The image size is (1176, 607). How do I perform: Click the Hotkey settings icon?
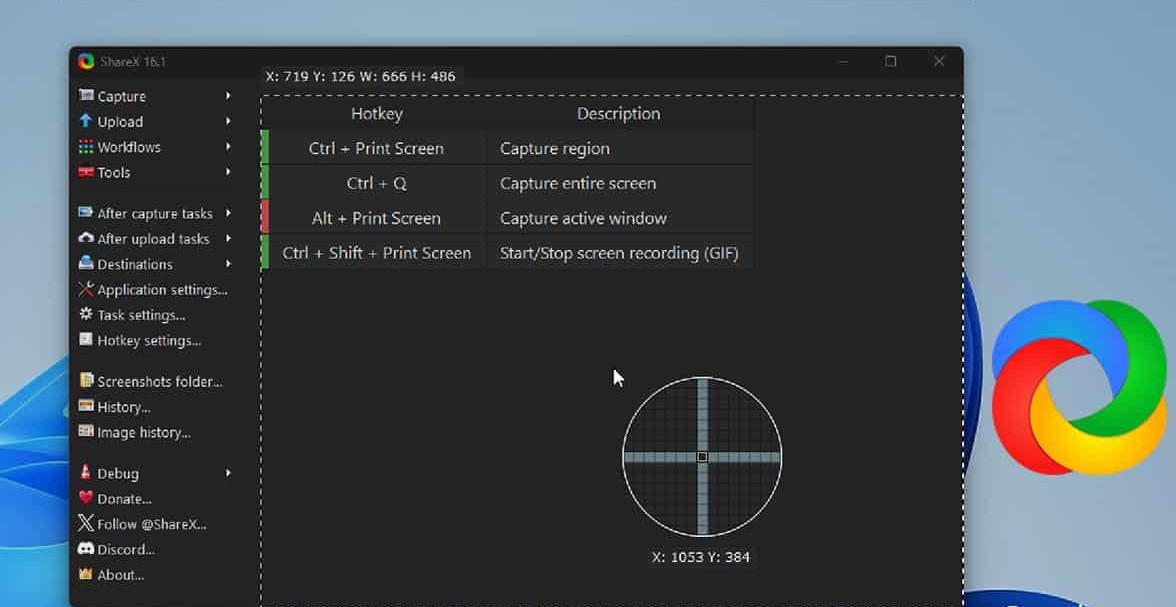86,339
